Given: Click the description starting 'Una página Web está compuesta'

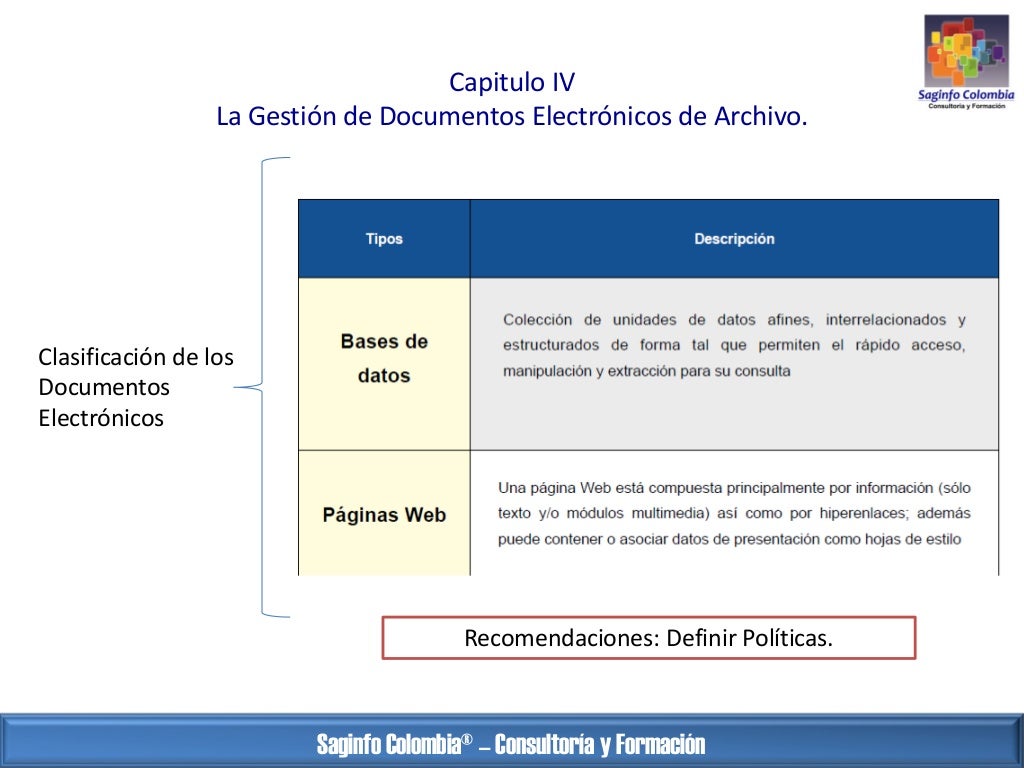Looking at the screenshot, I should coord(734,513).
